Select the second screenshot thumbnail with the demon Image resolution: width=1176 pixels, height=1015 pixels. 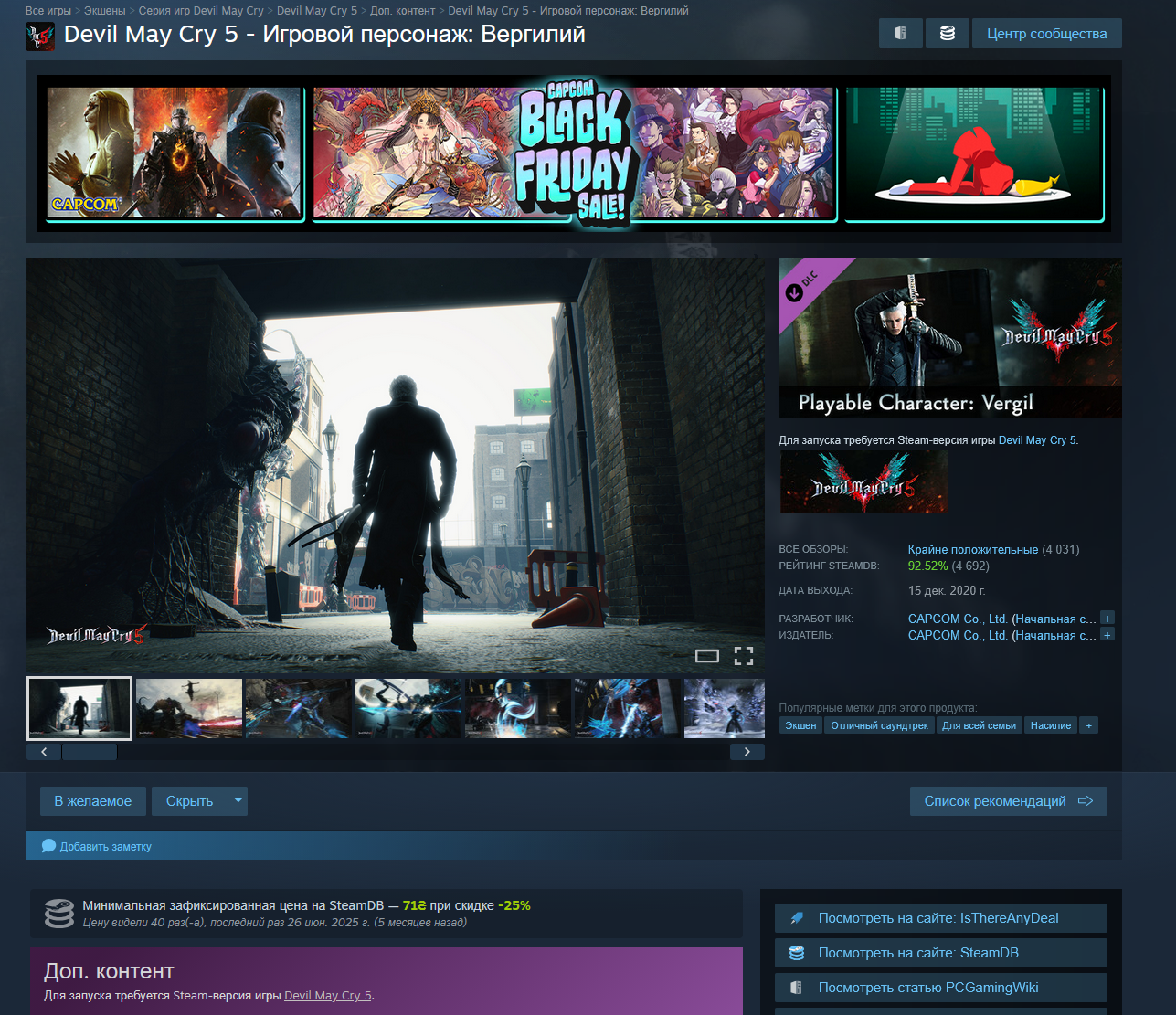189,708
